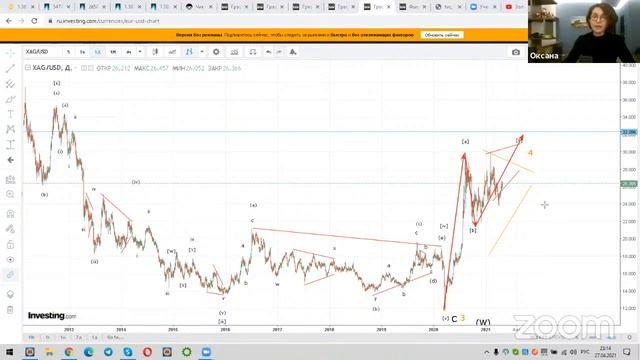Screen dimensions: 640x360
Task: Select the brush drawing tool
Action: (10, 99)
